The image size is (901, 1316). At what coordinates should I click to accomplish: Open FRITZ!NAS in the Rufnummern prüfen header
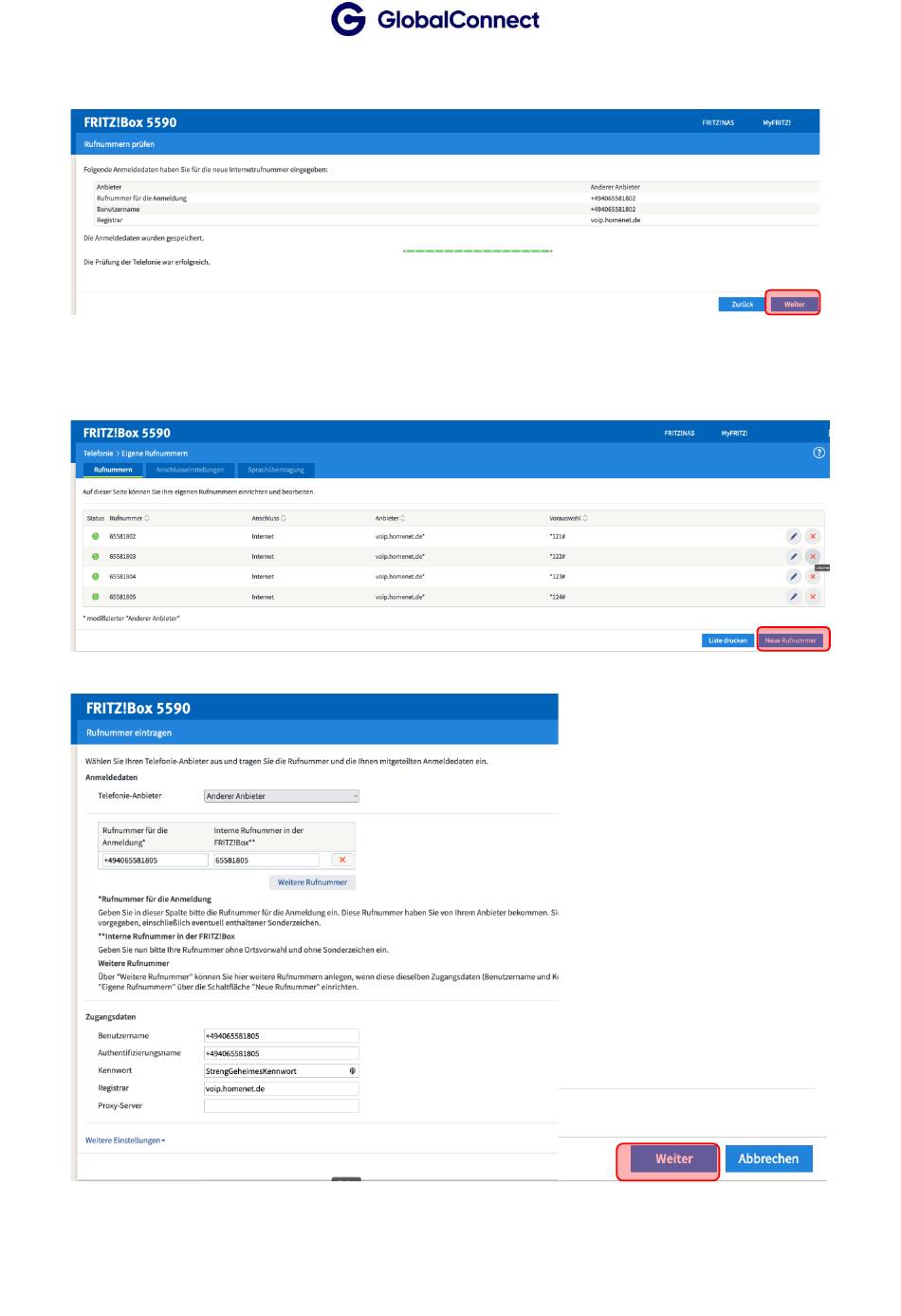coord(718,122)
